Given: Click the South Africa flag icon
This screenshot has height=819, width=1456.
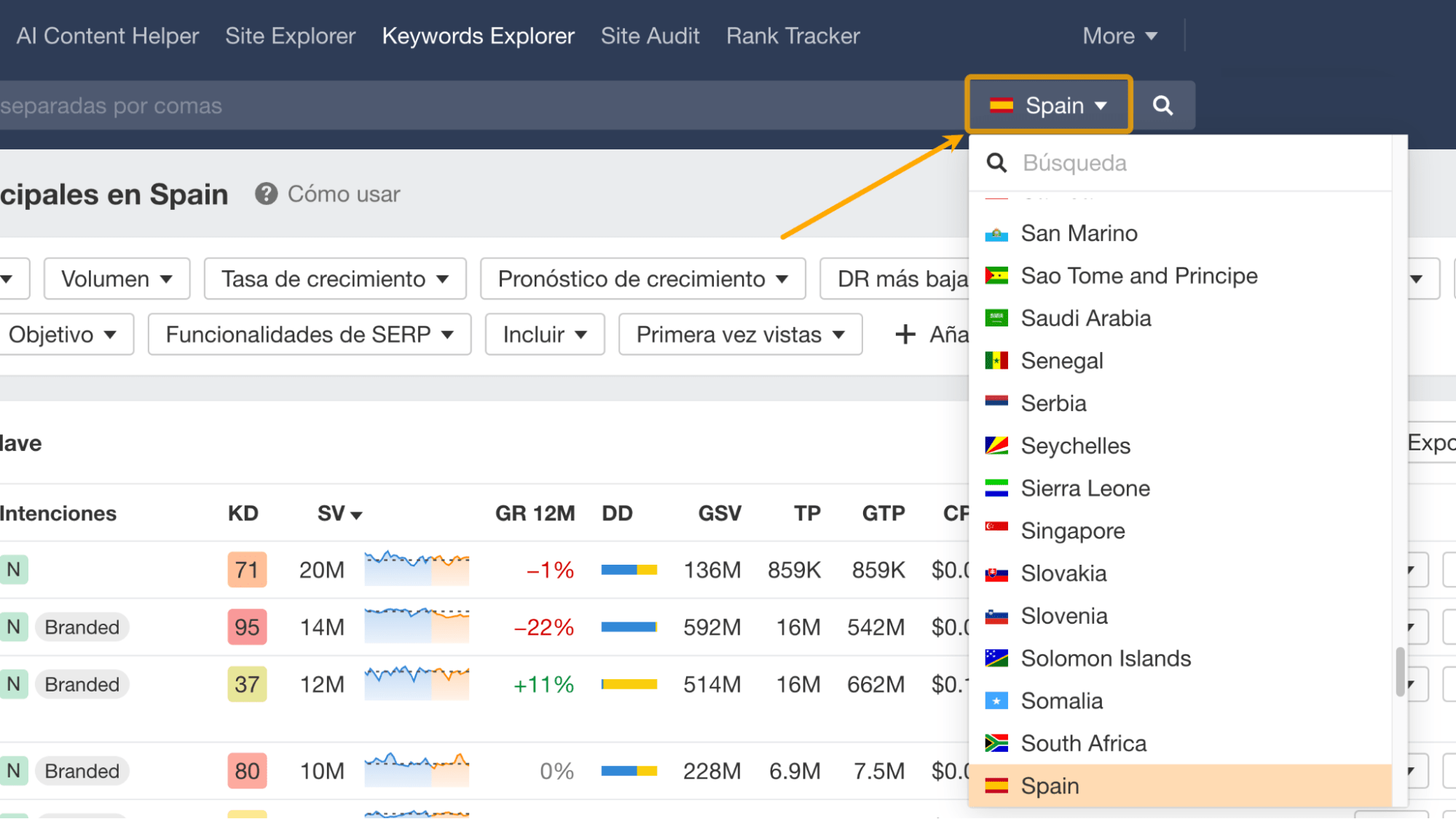Looking at the screenshot, I should (996, 742).
